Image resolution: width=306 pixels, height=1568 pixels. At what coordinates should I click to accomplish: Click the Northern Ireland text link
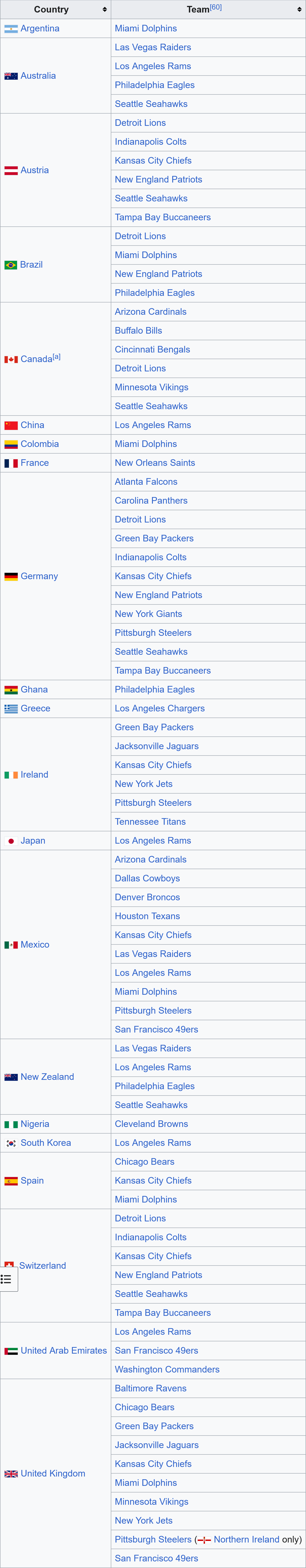point(246,1539)
